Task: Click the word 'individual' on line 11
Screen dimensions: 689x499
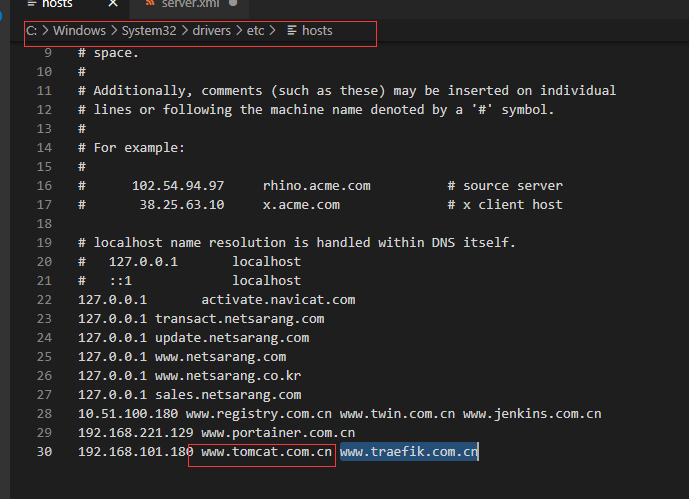Action: [x=578, y=91]
